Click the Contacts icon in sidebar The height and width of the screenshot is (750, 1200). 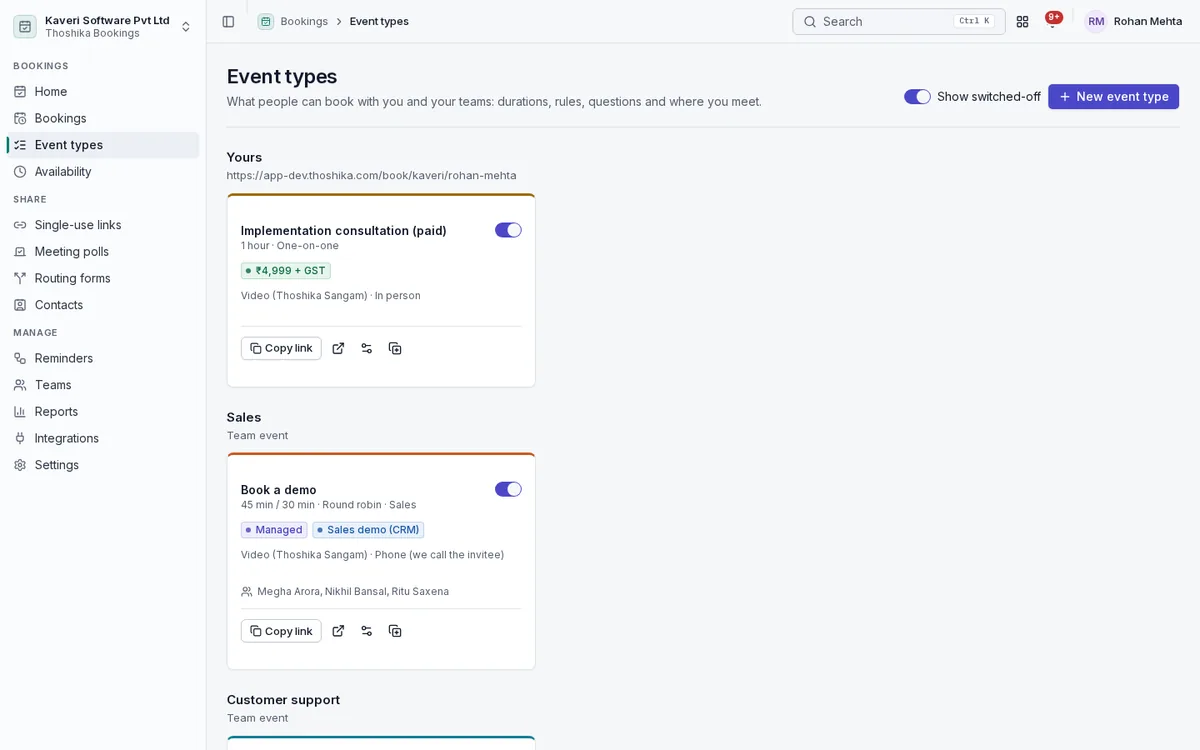click(20, 305)
